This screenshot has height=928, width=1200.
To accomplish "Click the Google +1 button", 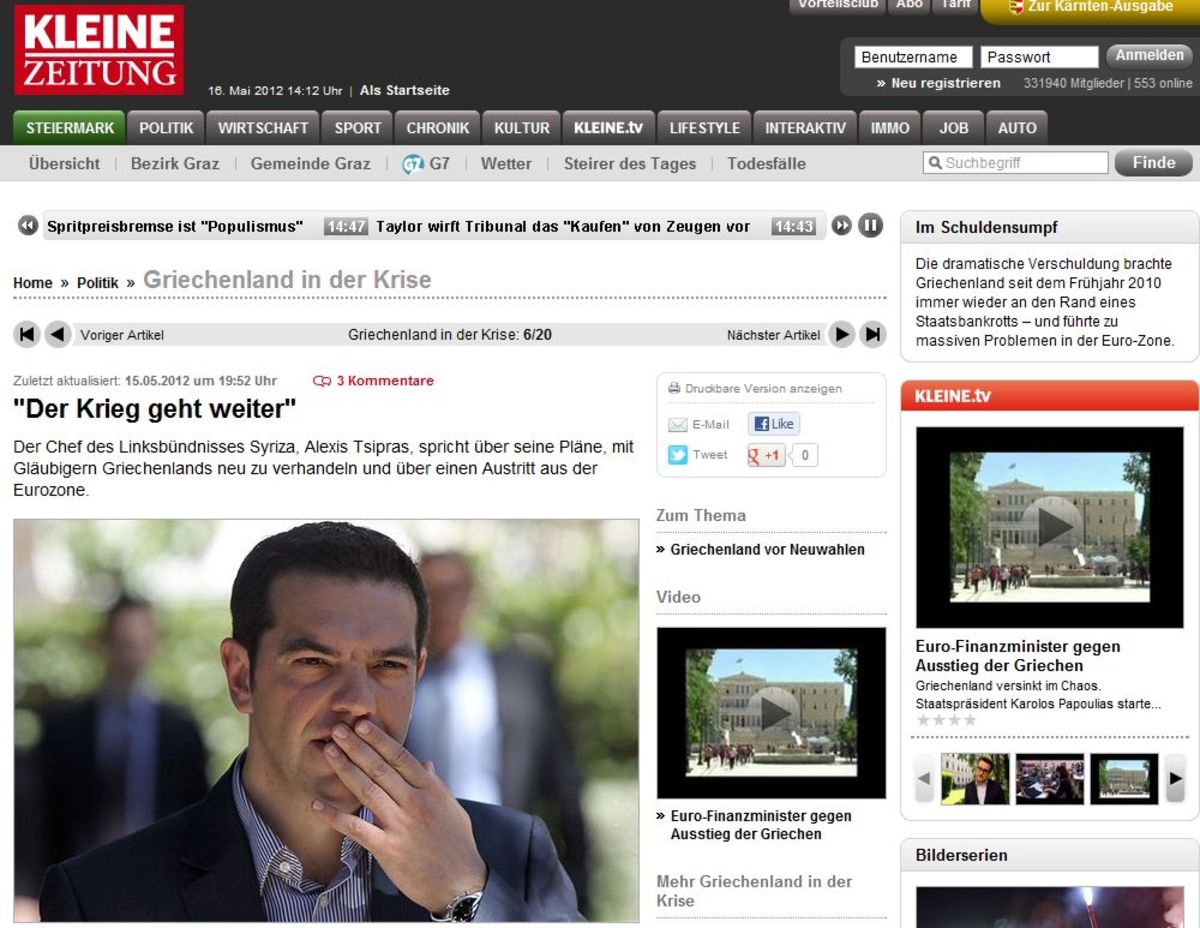I will point(766,456).
